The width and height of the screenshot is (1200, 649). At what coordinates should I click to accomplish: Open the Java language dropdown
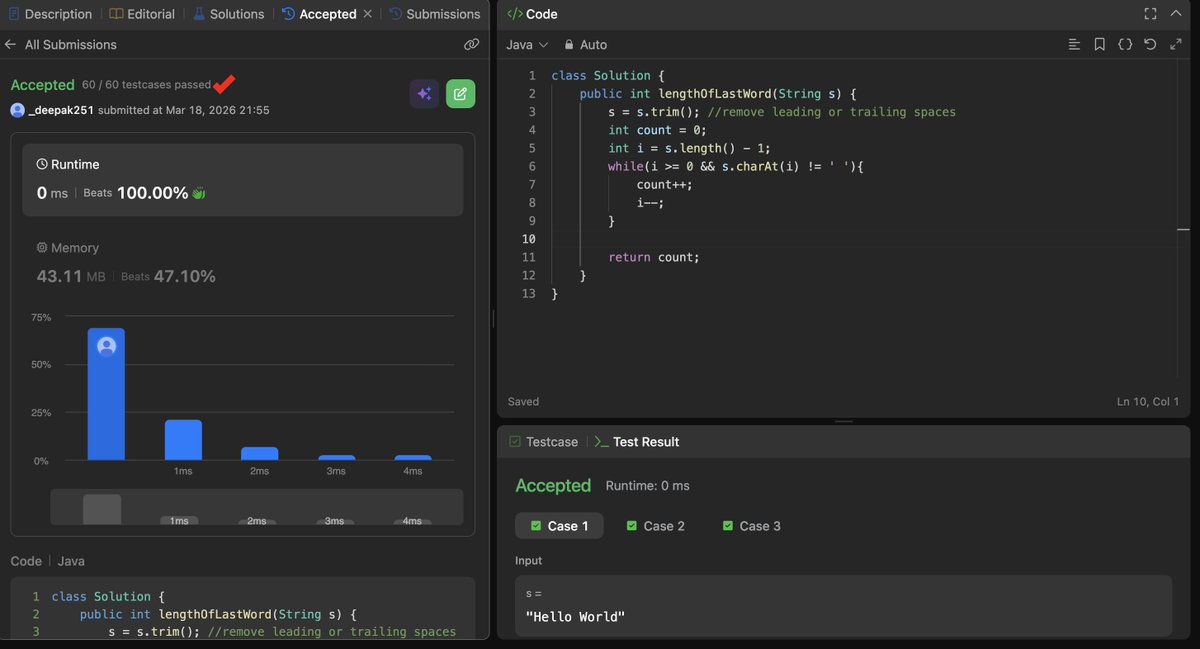tap(527, 45)
